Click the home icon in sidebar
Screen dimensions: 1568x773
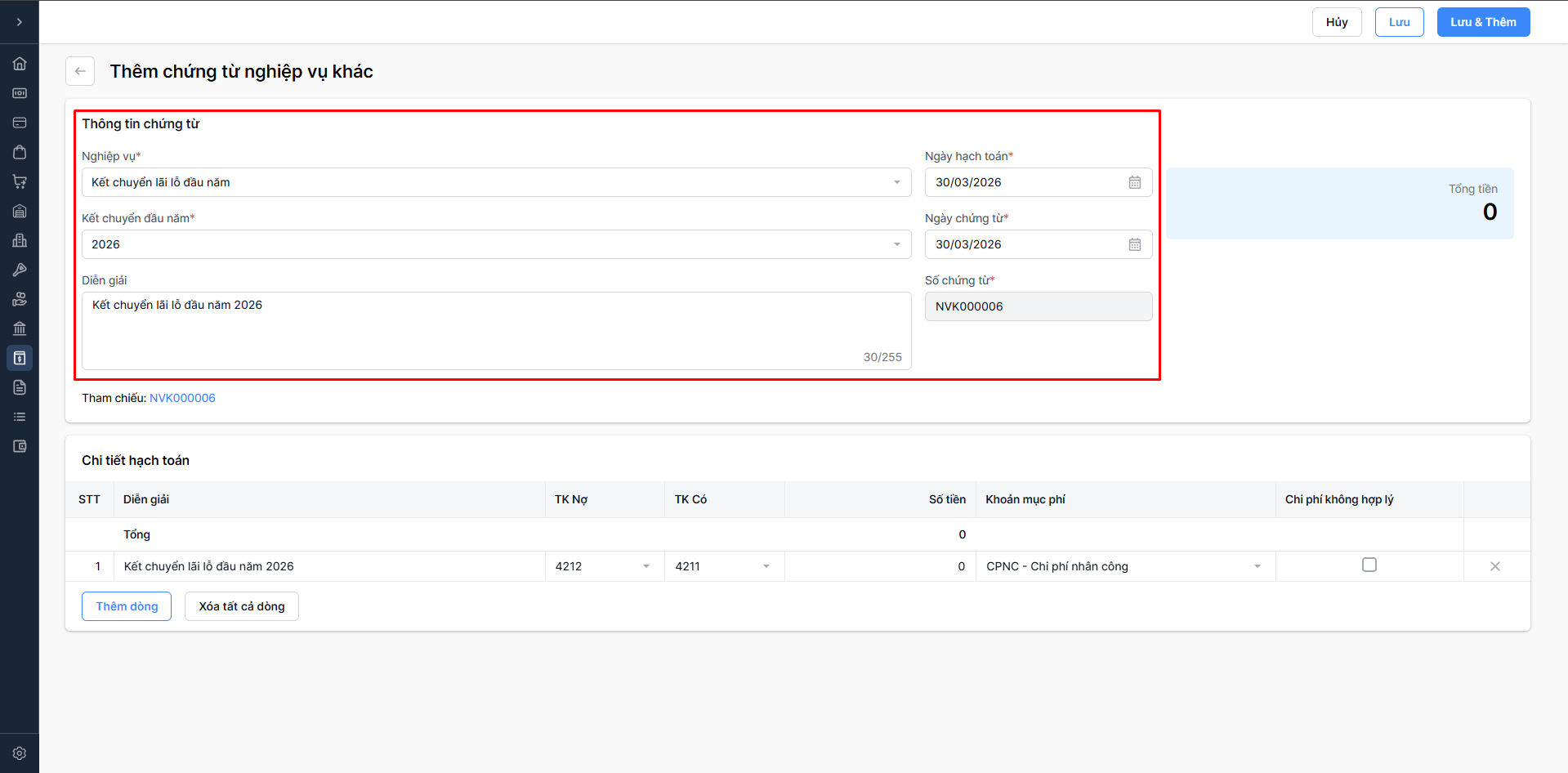[20, 64]
